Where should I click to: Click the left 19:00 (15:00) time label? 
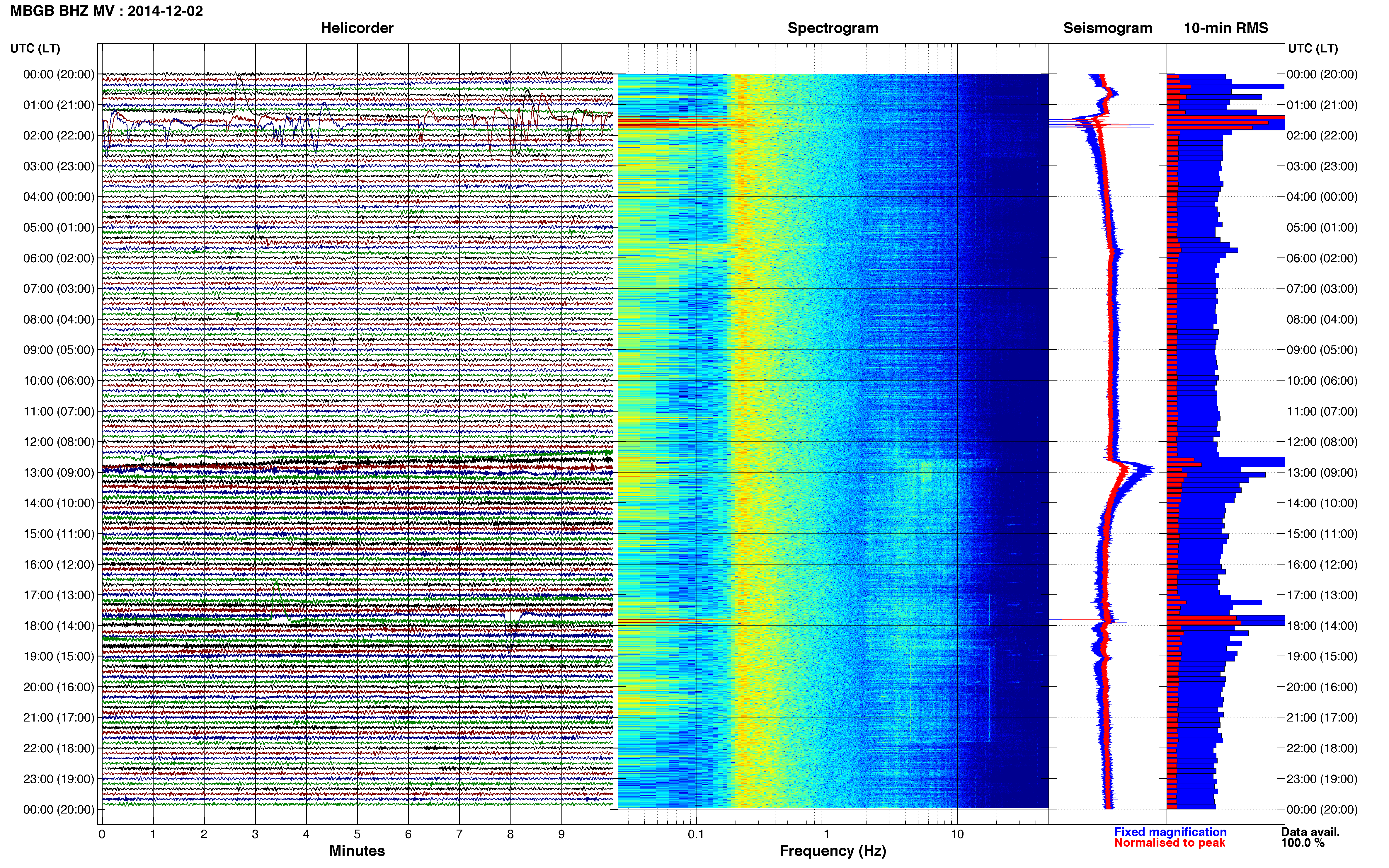59,656
